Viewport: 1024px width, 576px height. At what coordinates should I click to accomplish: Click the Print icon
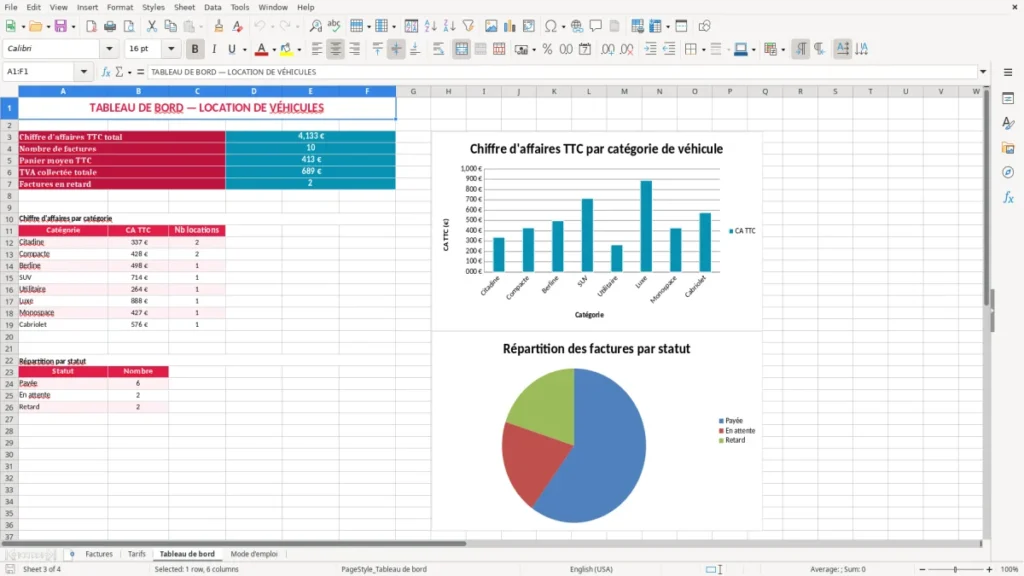110,26
